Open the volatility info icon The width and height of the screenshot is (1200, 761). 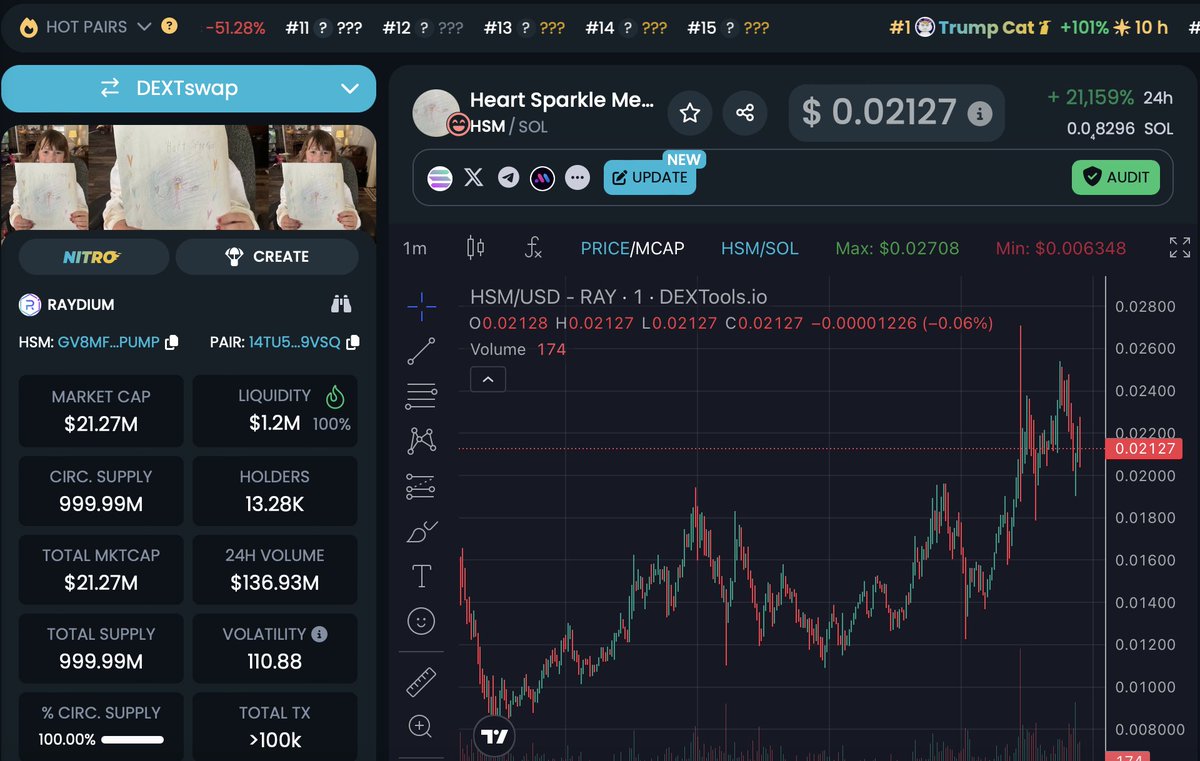pyautogui.click(x=319, y=634)
